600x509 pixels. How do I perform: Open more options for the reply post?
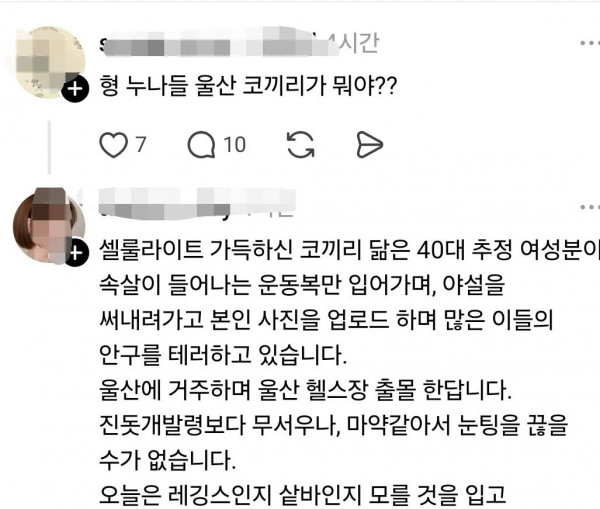point(590,207)
